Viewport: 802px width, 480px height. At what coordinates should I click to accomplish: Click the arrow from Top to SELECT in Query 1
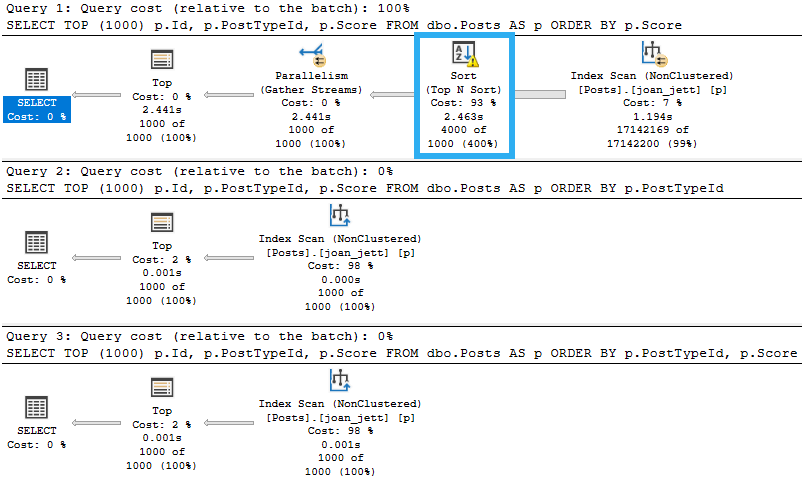(96, 95)
